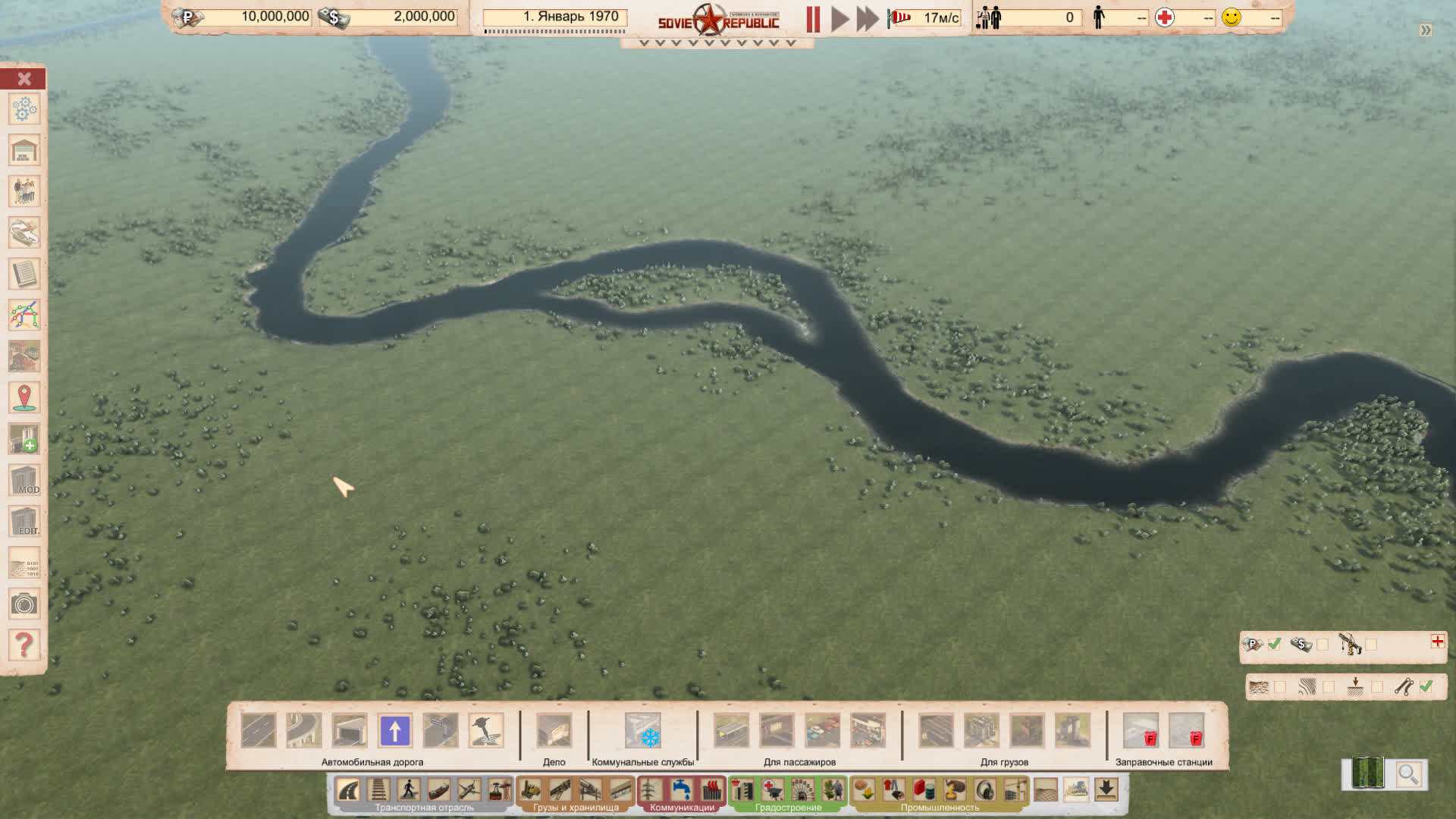Open the green folded map minimap

coord(1368,773)
